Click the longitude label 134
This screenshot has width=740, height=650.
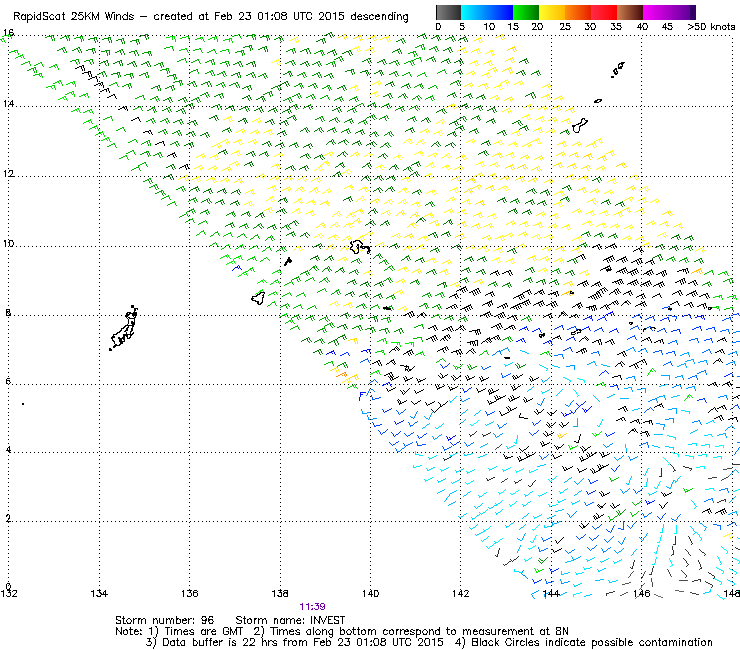coord(99,593)
